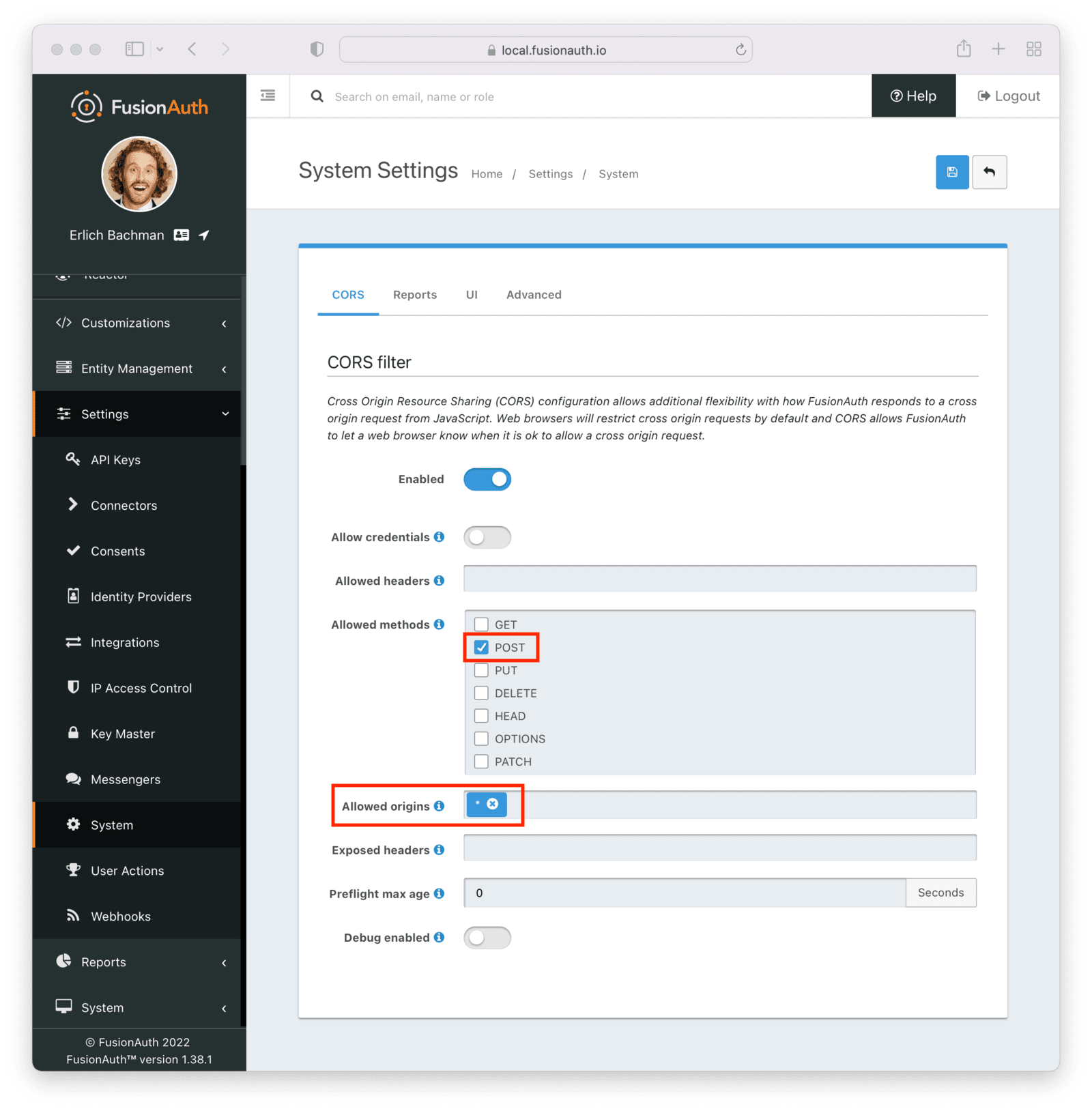Toggle the Debug enabled switch
The image size is (1092, 1111).
[487, 938]
